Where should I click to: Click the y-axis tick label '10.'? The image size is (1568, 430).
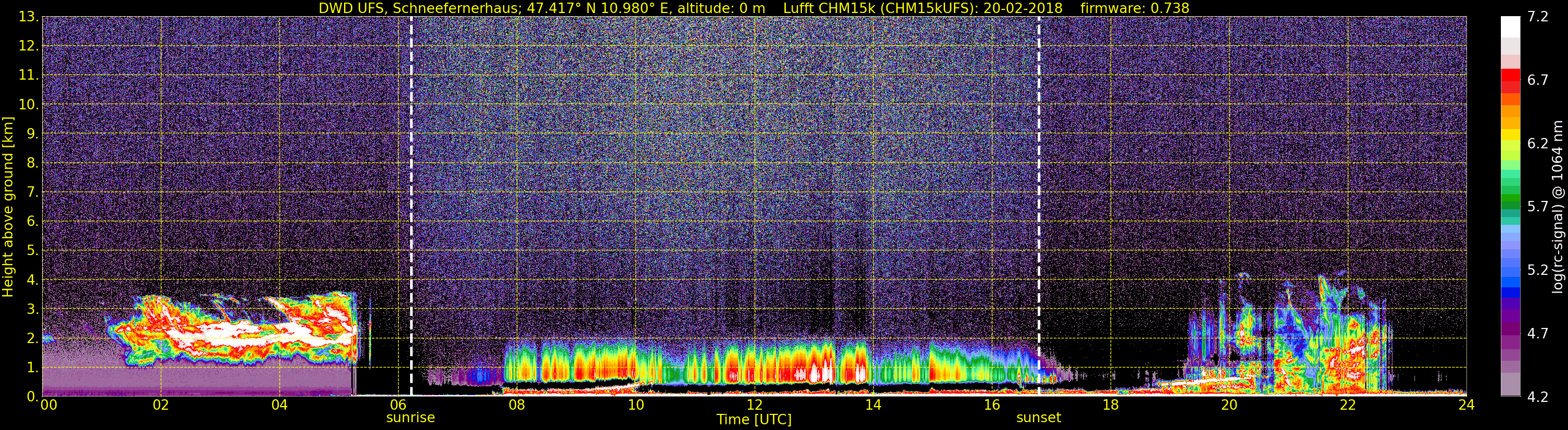29,105
